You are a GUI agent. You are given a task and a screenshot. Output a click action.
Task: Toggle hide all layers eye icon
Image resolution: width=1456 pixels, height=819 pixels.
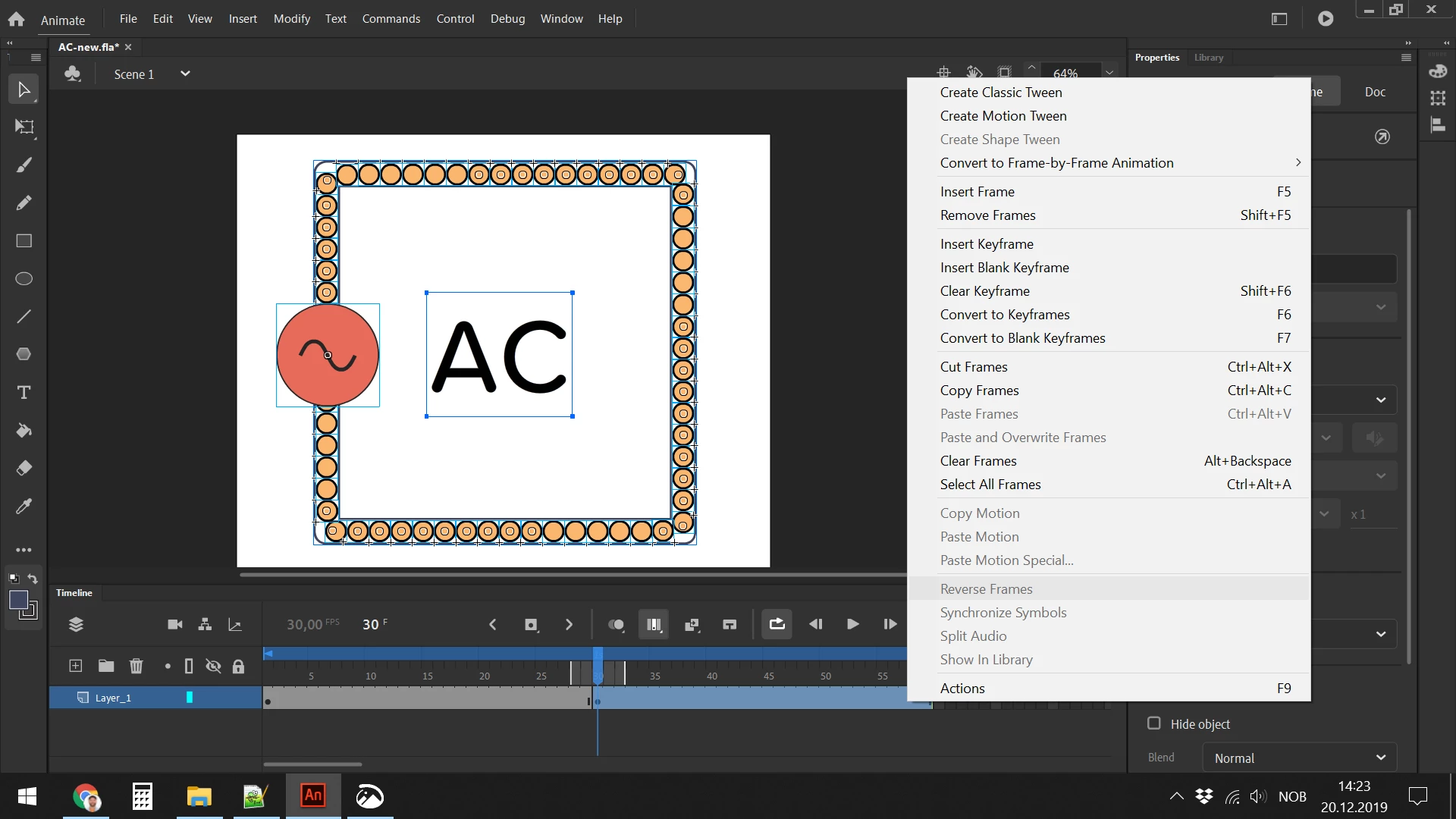pyautogui.click(x=213, y=667)
